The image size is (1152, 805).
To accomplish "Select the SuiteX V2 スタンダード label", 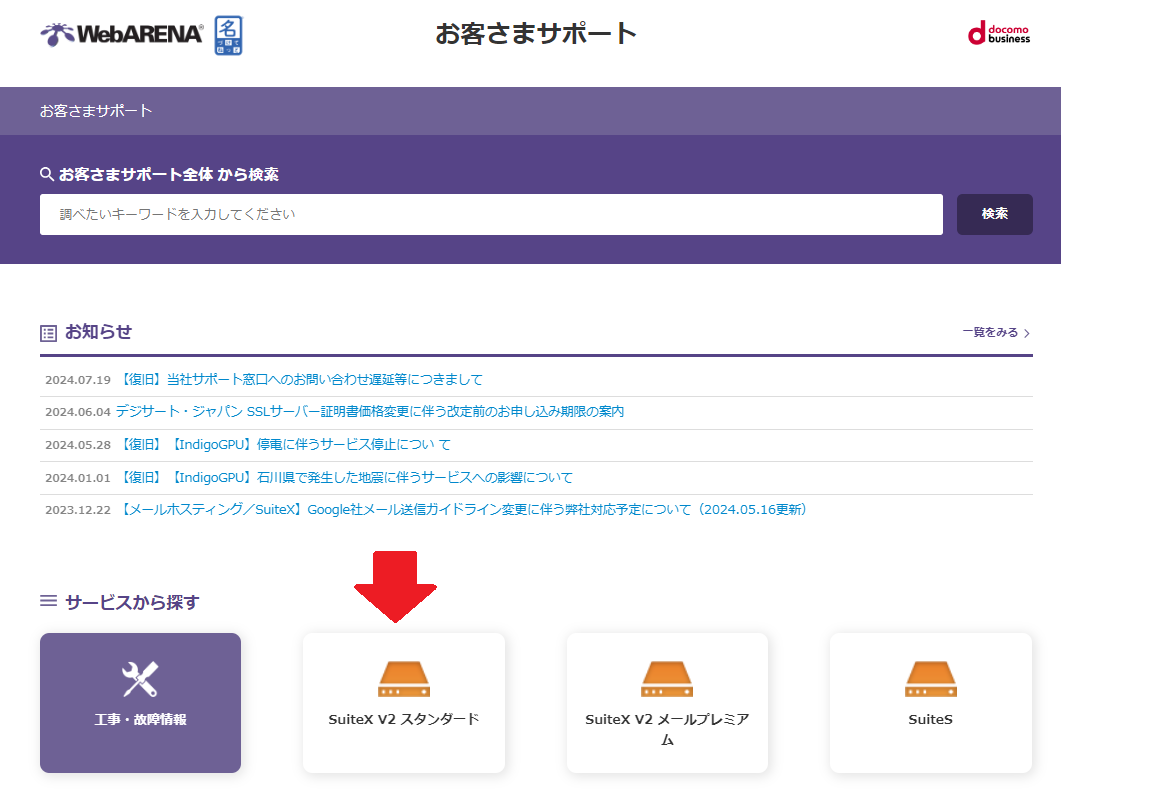I will coord(404,719).
